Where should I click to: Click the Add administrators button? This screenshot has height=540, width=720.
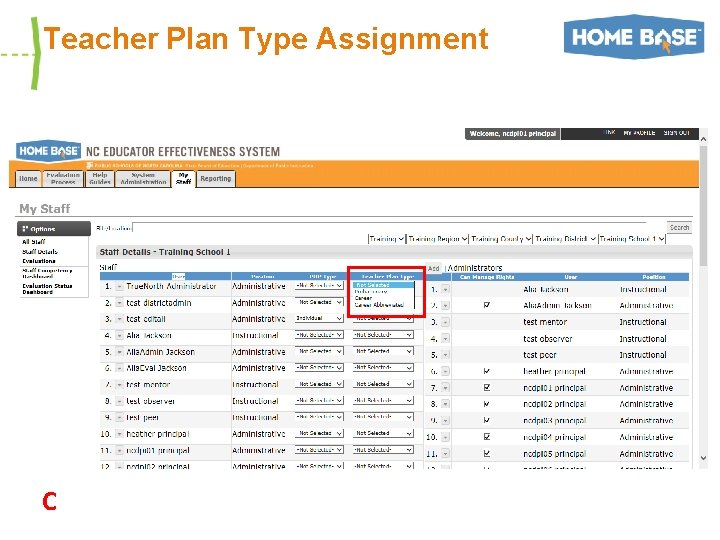(434, 268)
